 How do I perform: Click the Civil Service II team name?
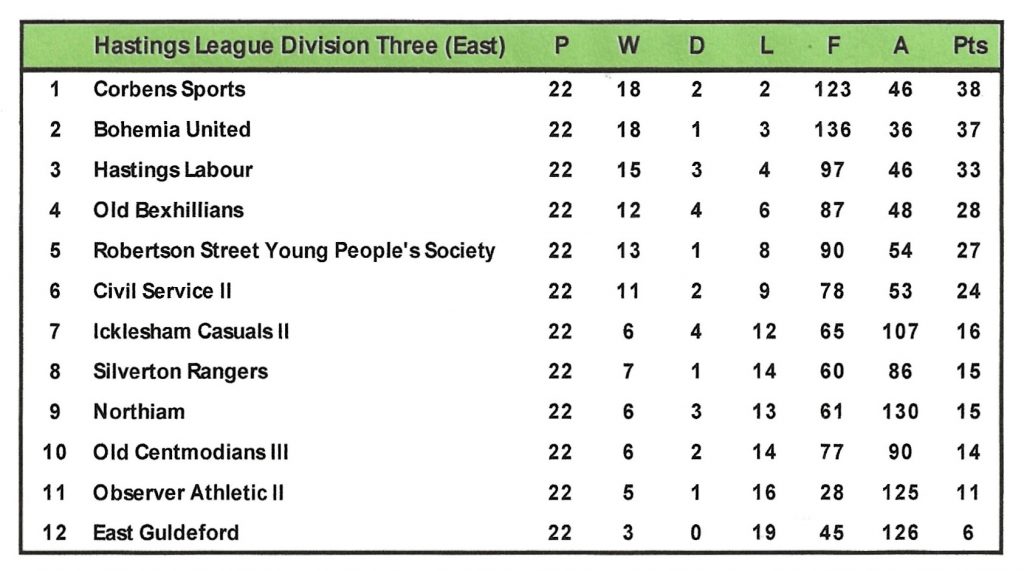[x=162, y=291]
